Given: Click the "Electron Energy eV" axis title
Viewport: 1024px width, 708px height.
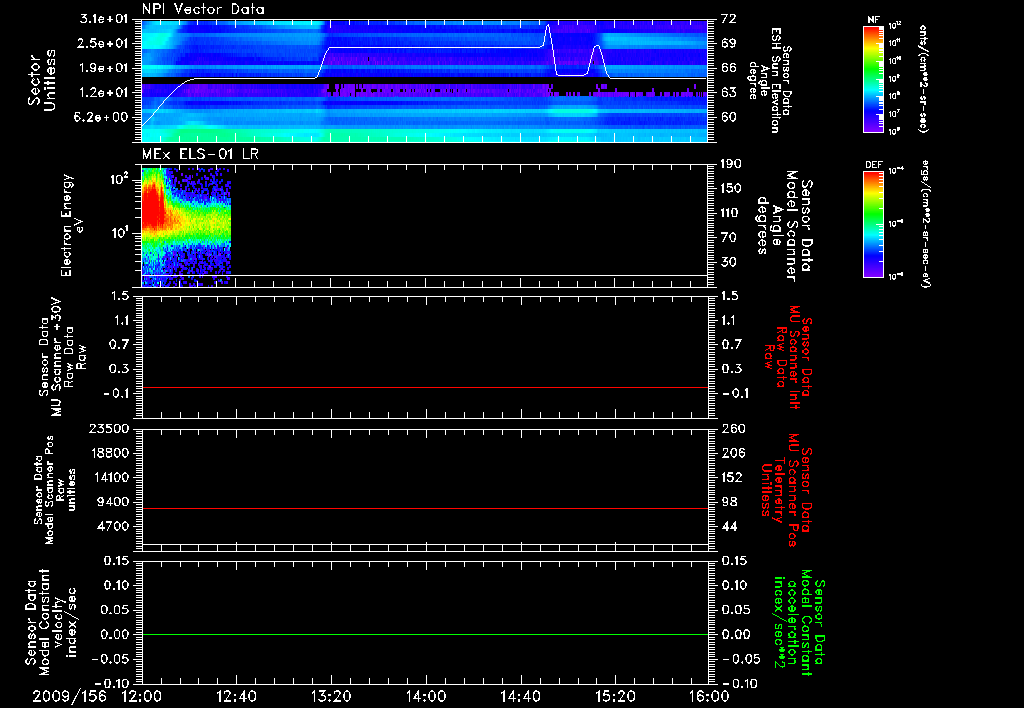Looking at the screenshot, I should coord(72,225).
